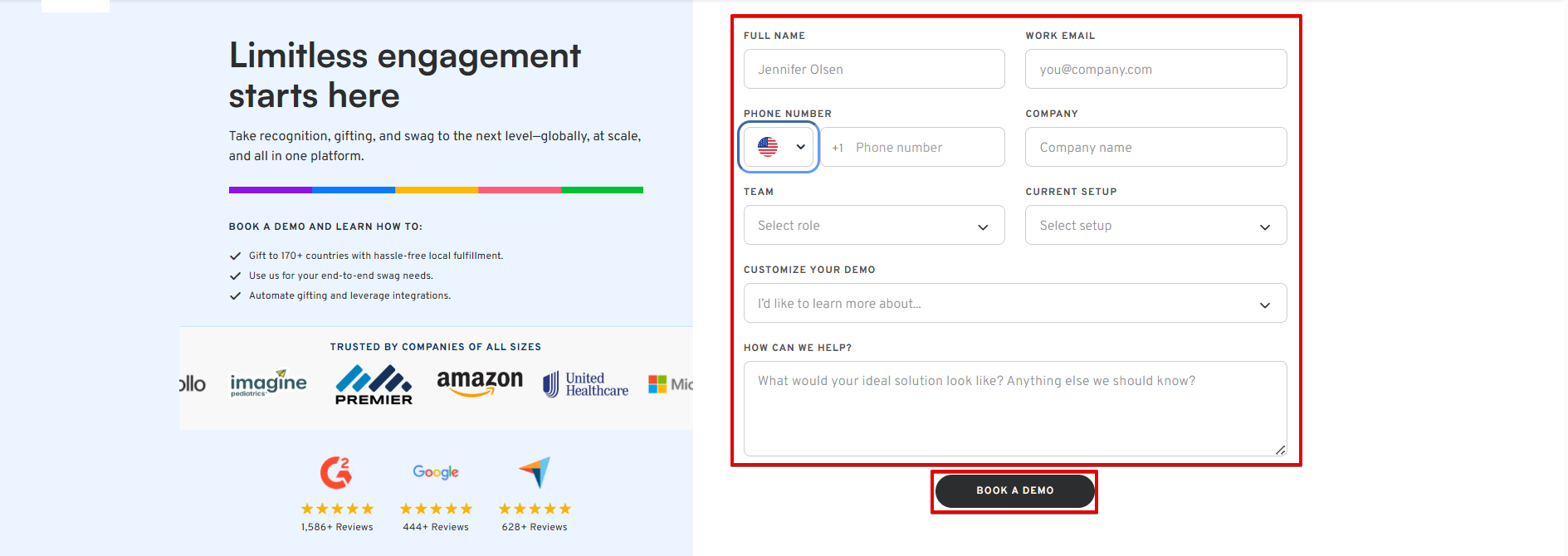Click the Microsoft logo
This screenshot has height=556, width=1568.
coord(671,384)
